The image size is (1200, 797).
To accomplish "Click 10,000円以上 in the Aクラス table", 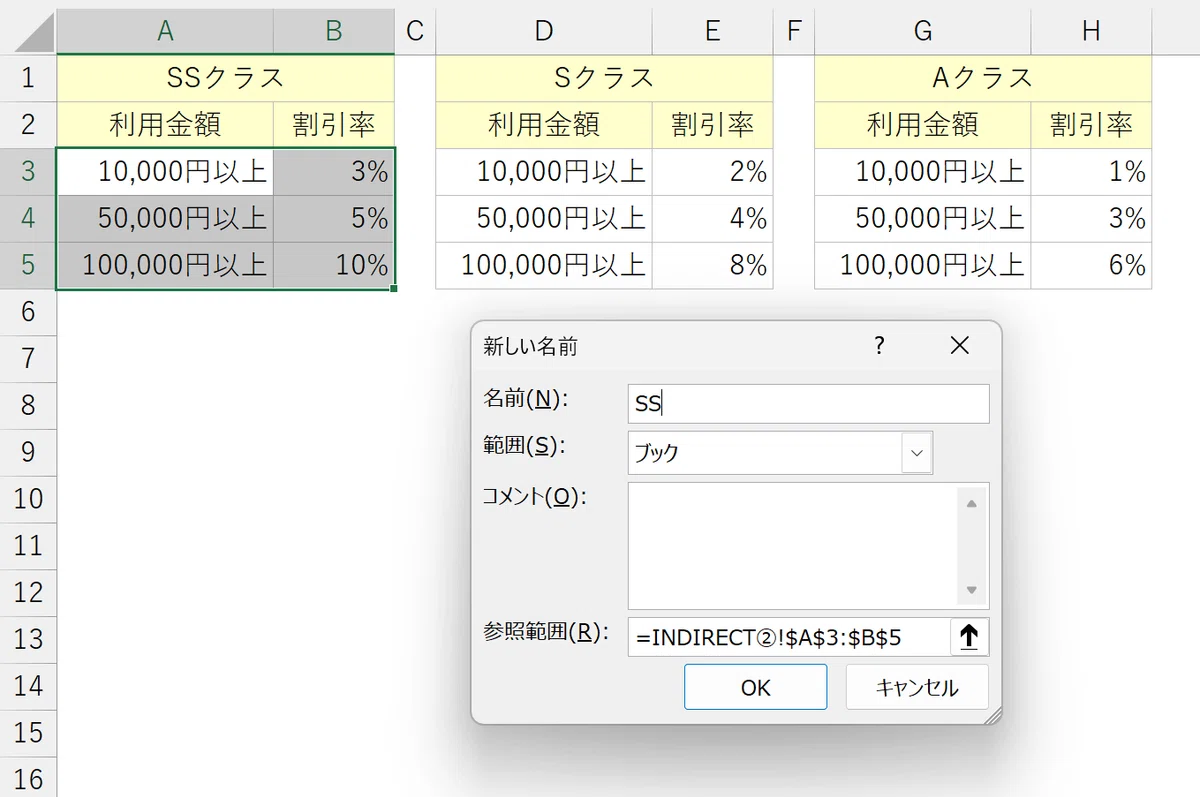I will coord(923,172).
